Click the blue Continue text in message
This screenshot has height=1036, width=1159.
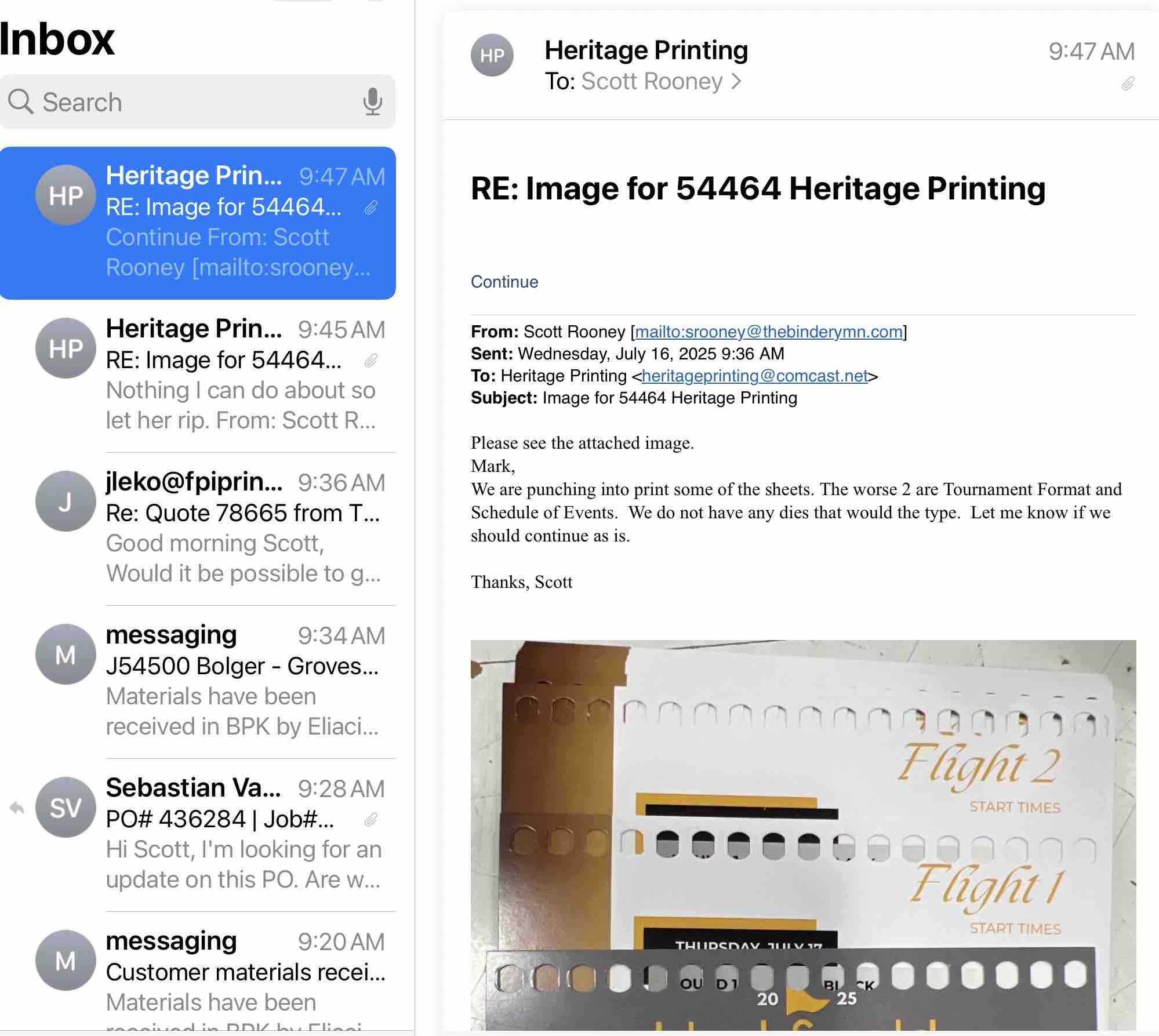click(x=504, y=282)
